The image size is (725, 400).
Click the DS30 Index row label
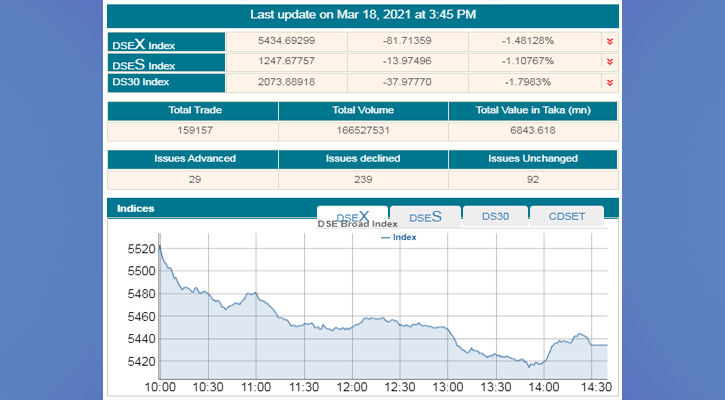166,82
